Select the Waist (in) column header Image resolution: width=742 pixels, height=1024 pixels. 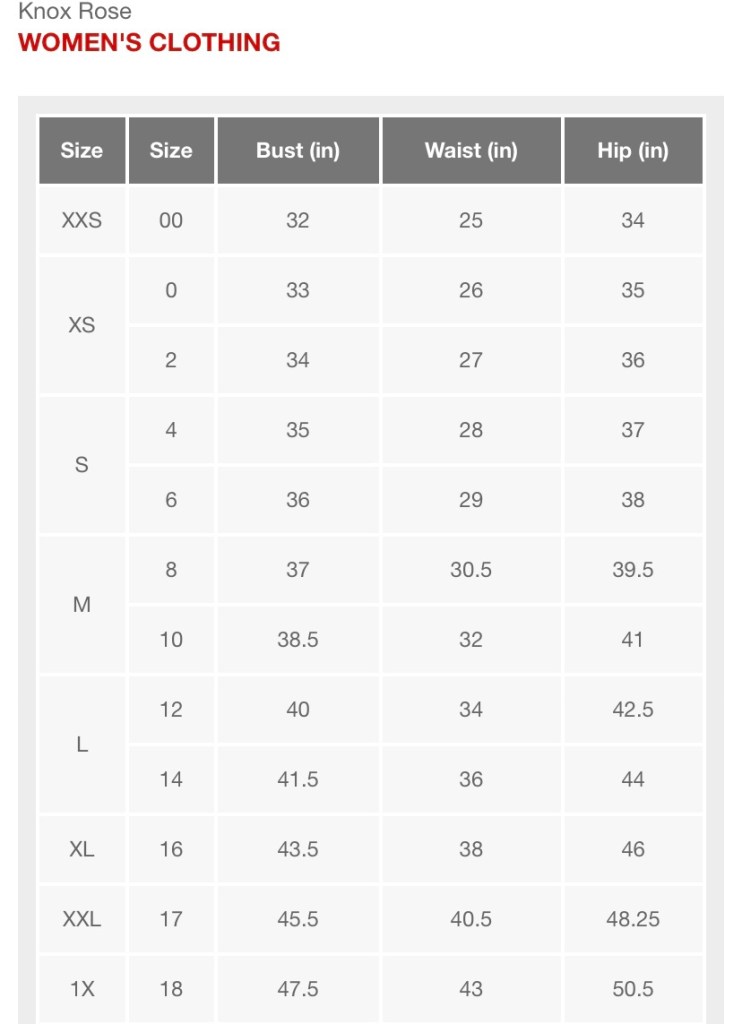tap(471, 150)
